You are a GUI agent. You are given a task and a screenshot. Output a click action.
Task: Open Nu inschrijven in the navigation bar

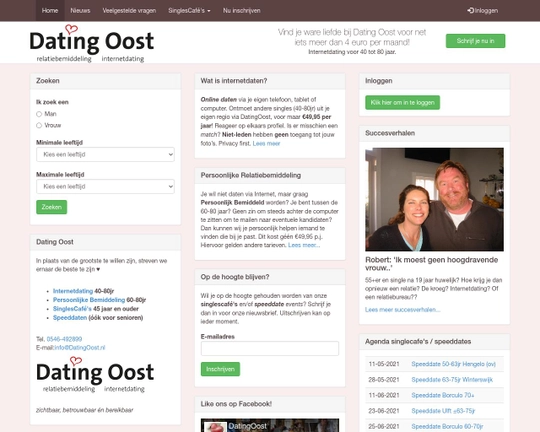click(241, 11)
